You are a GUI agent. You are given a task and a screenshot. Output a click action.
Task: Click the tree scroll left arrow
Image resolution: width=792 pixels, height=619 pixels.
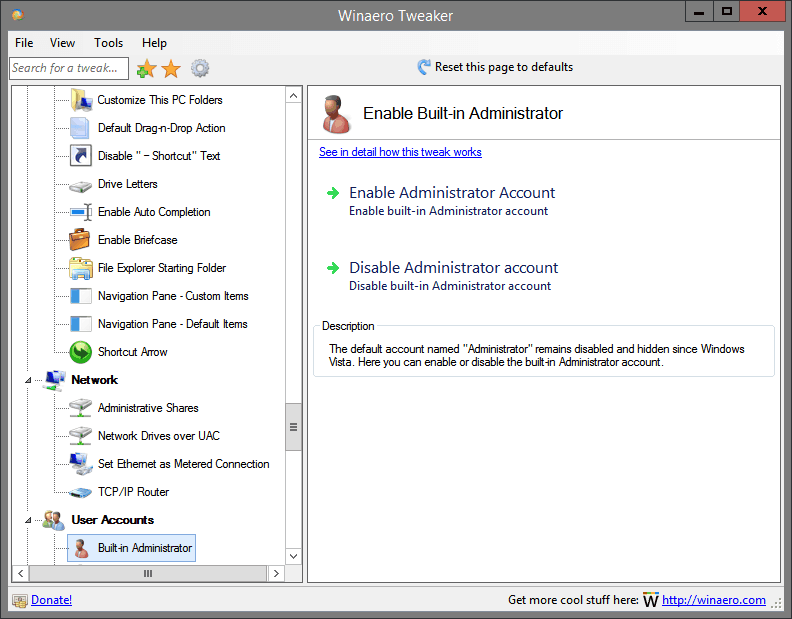[21, 574]
